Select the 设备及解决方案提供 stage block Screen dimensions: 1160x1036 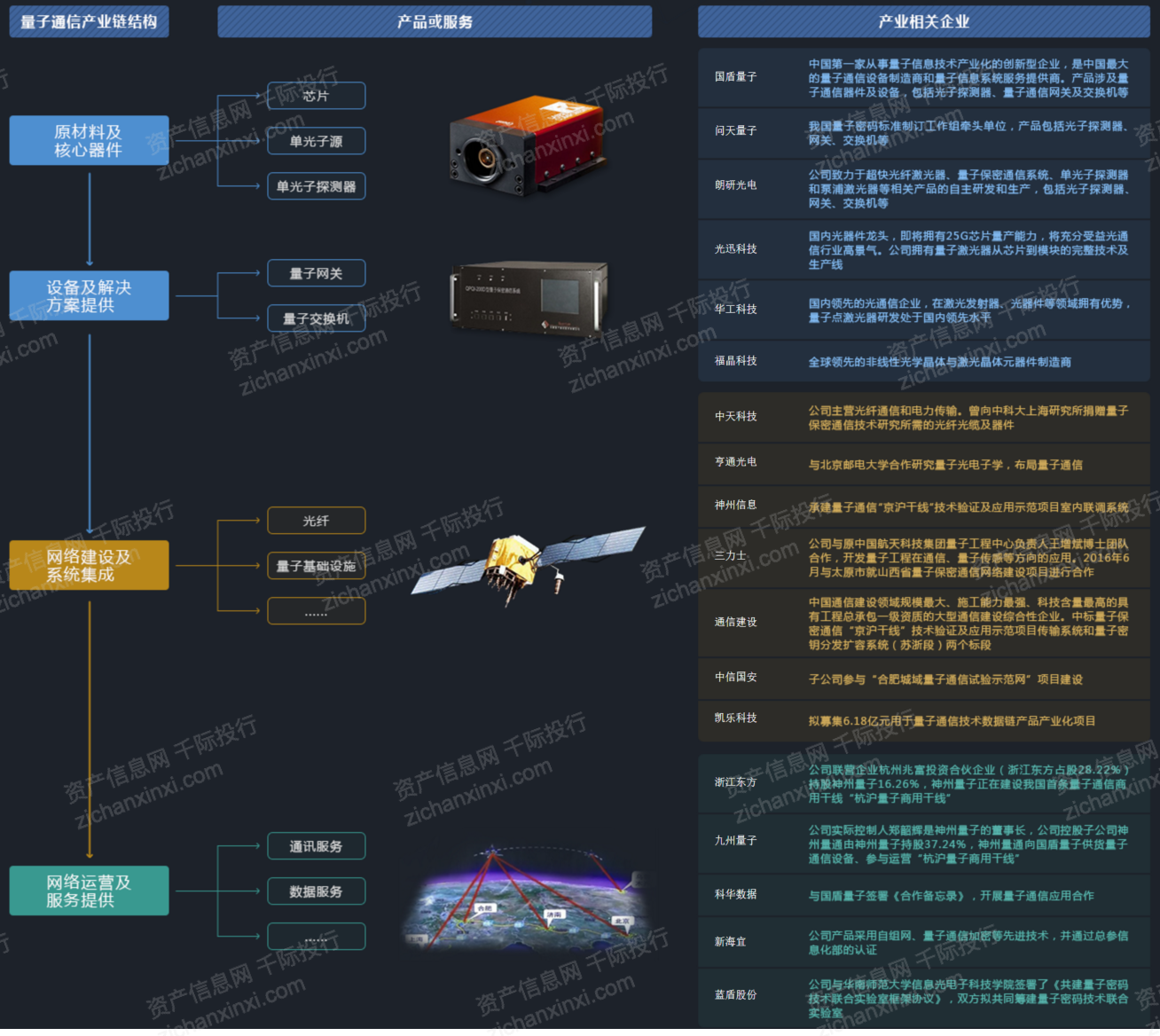[x=89, y=295]
